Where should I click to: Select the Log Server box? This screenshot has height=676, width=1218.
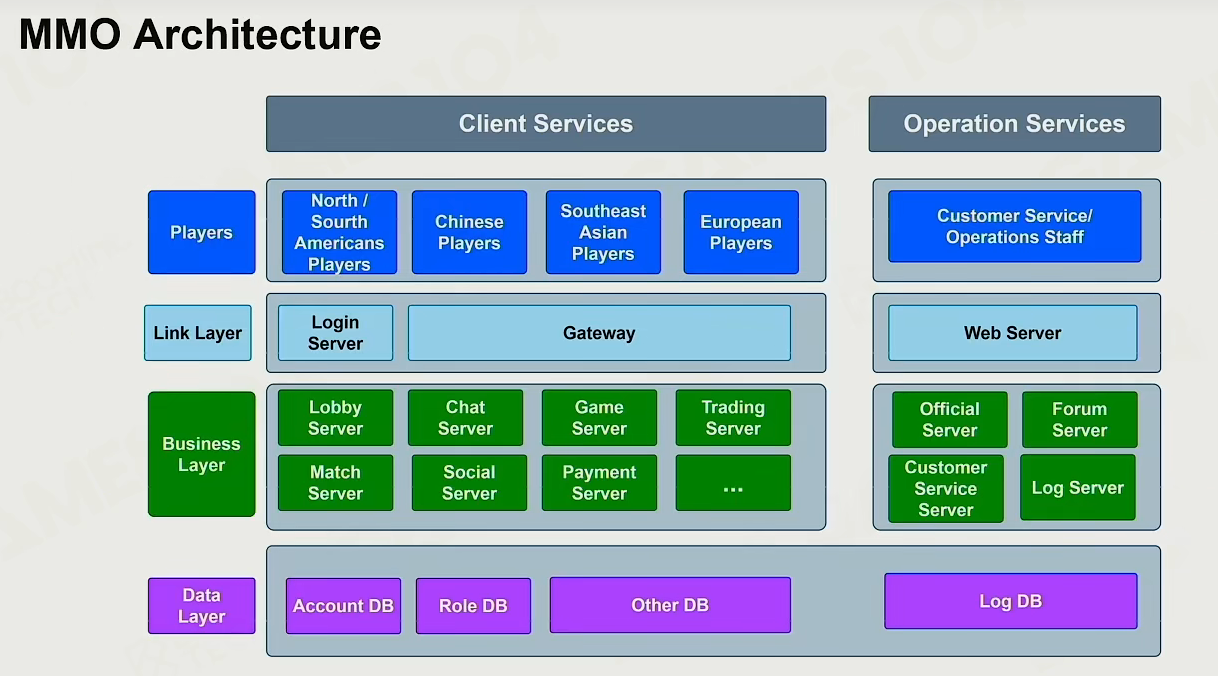click(x=1078, y=487)
